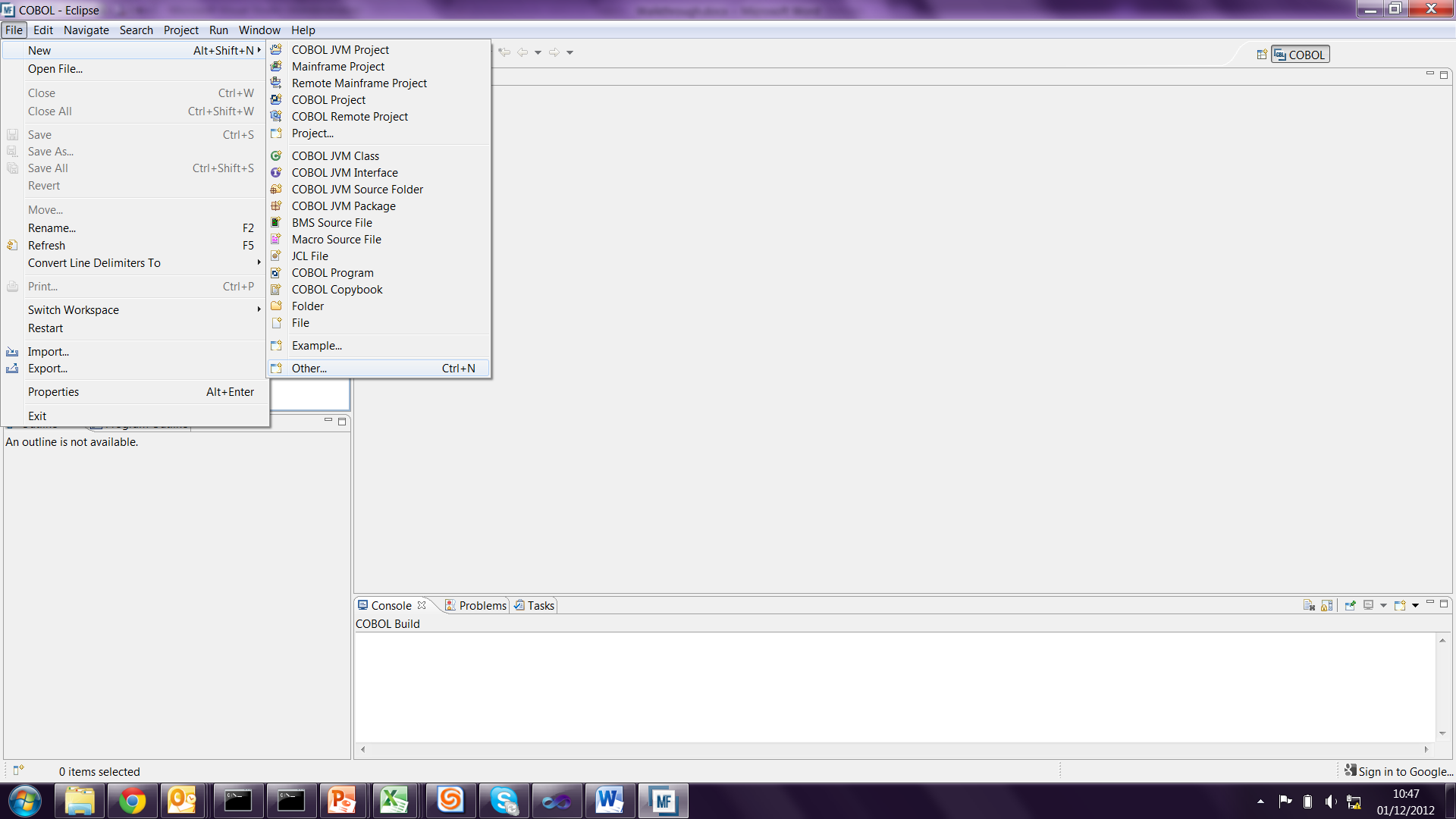1456x819 pixels.
Task: Open the Display Selected Console dropdown arrow
Action: pyautogui.click(x=1383, y=605)
